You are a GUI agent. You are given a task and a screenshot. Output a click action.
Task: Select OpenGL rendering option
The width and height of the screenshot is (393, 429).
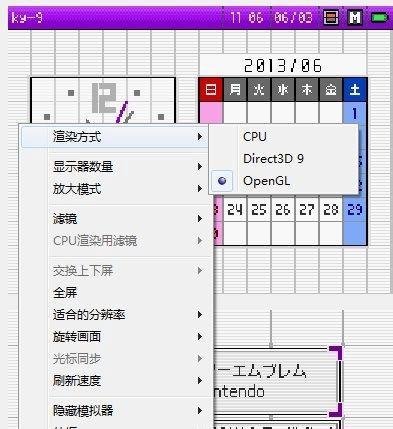pos(283,181)
